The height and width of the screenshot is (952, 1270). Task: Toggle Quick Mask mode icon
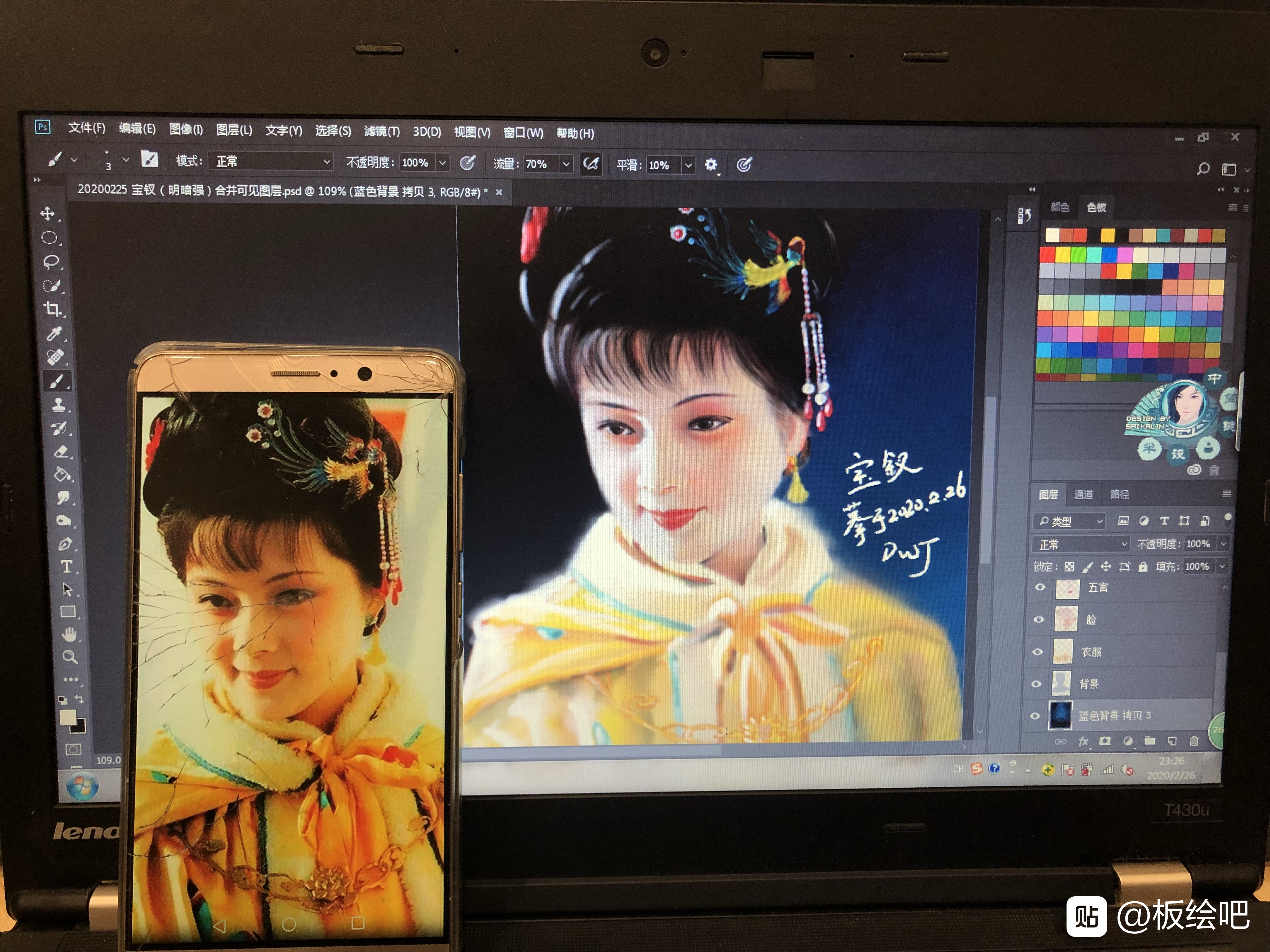73,750
